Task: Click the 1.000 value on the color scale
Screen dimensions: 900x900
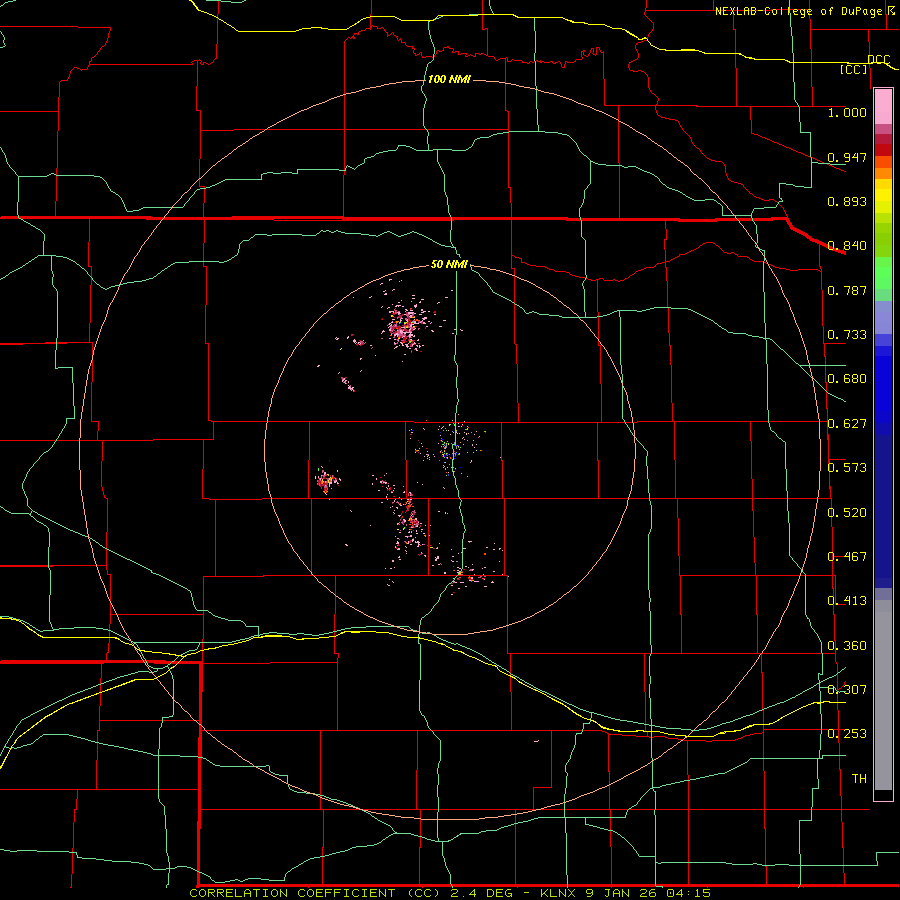Action: click(847, 112)
